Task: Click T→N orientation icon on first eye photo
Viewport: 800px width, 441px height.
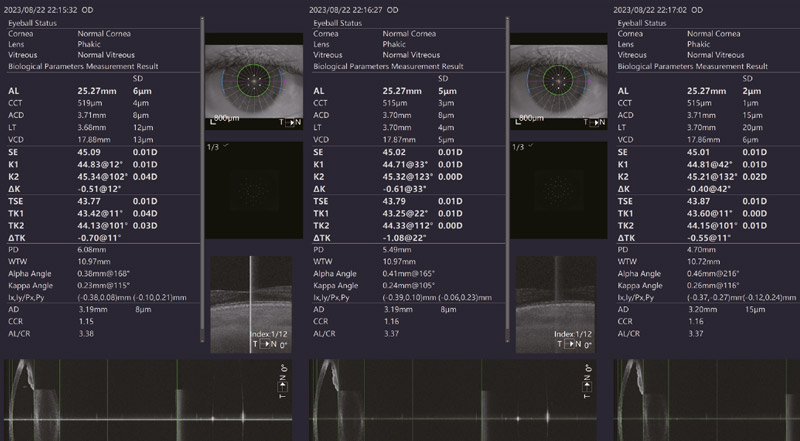Action: tap(290, 122)
